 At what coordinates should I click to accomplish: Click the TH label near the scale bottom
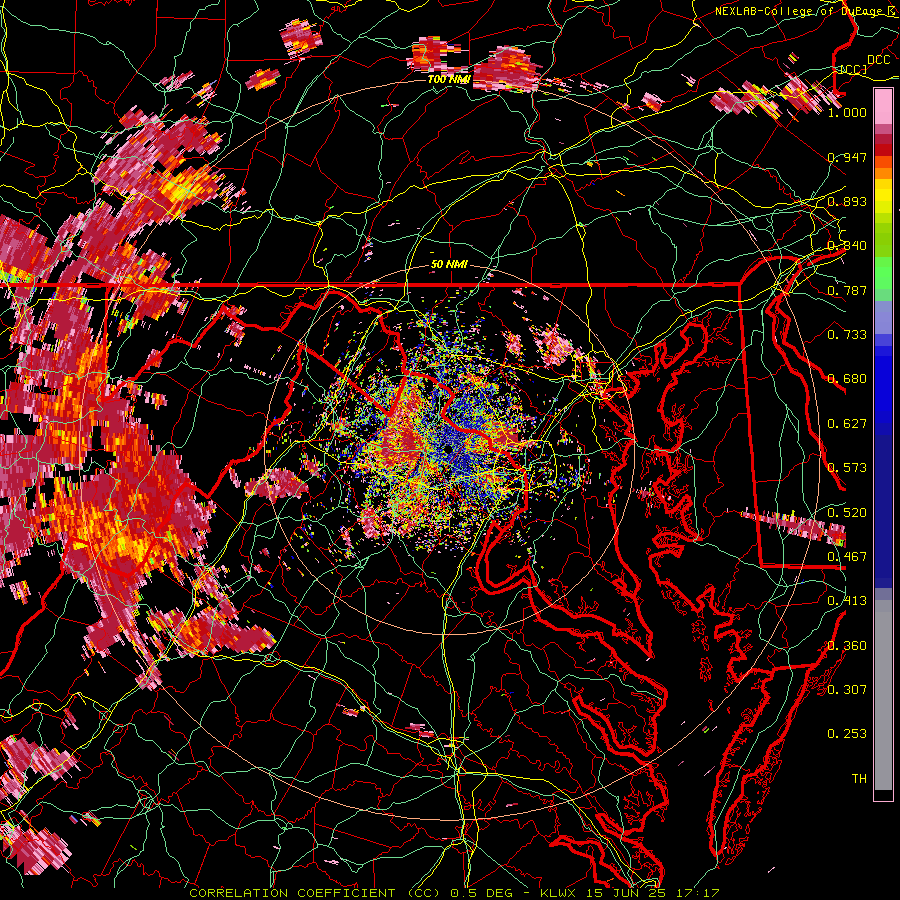859,779
